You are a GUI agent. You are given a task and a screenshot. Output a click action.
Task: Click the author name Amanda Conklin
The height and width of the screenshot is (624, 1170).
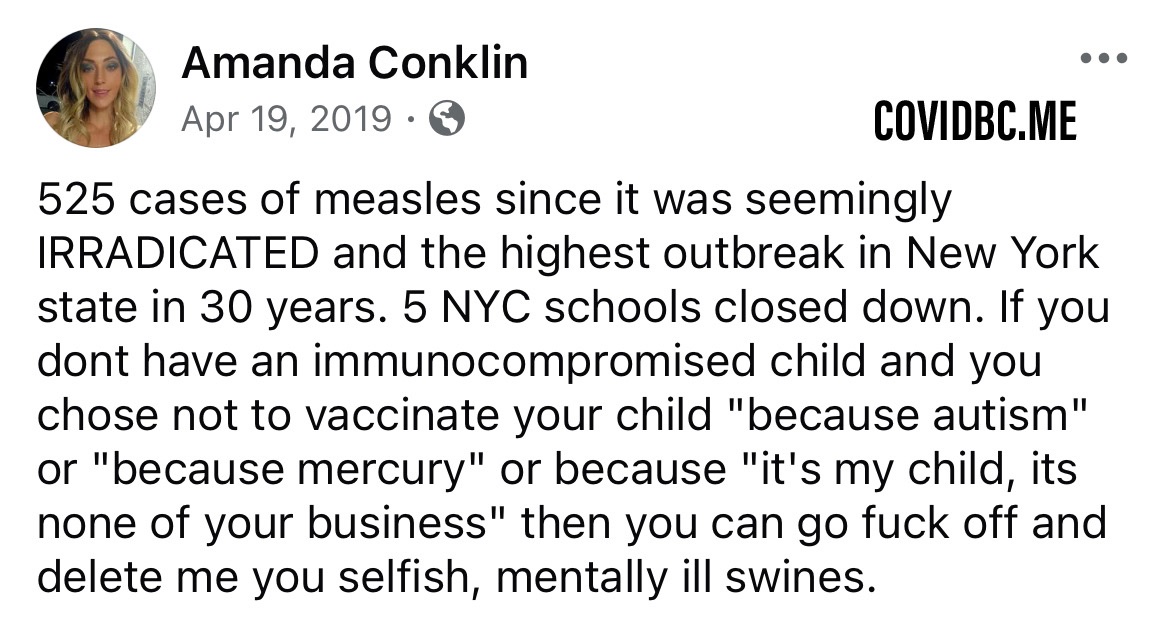coord(354,64)
